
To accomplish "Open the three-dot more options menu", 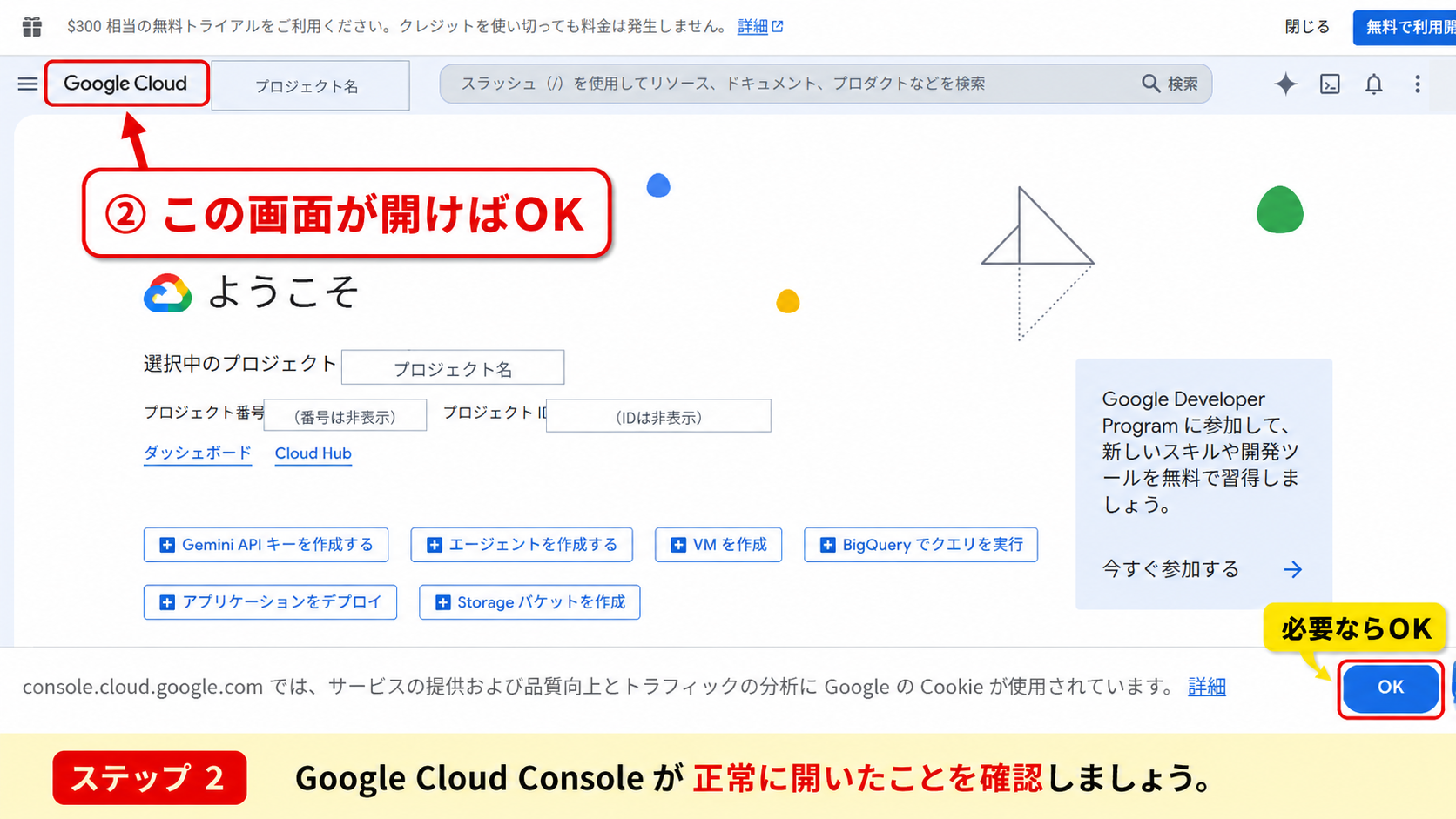I will 1418,84.
